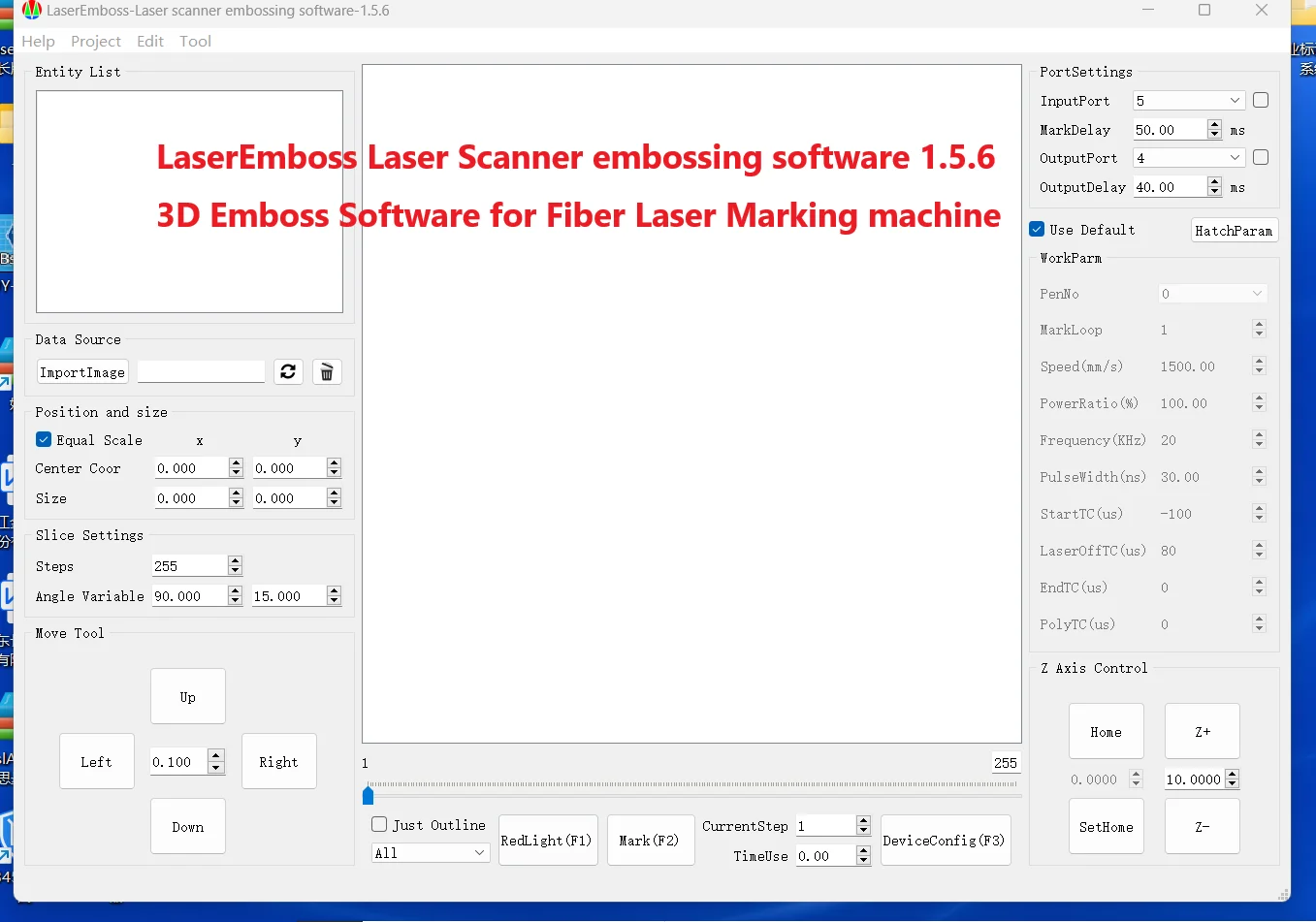Enable the Just Outline option
Screen dimensions: 1316x922
pyautogui.click(x=377, y=824)
